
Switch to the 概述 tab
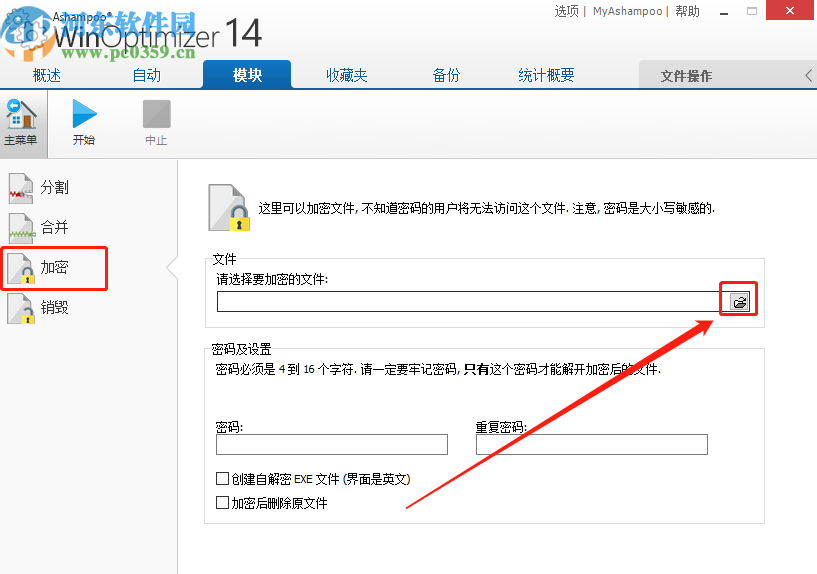pos(47,76)
